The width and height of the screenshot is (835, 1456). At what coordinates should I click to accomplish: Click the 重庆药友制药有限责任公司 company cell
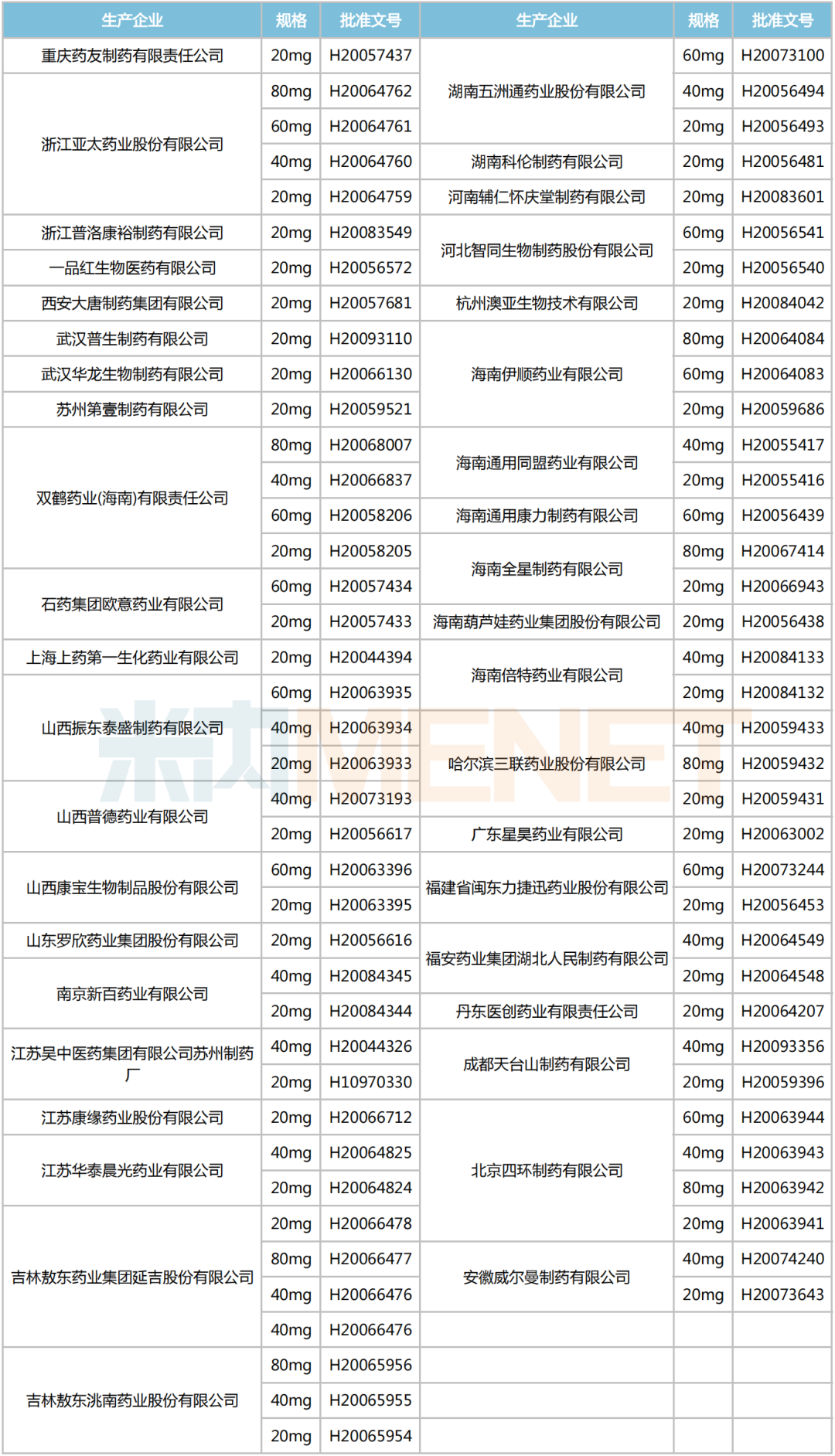pos(132,56)
